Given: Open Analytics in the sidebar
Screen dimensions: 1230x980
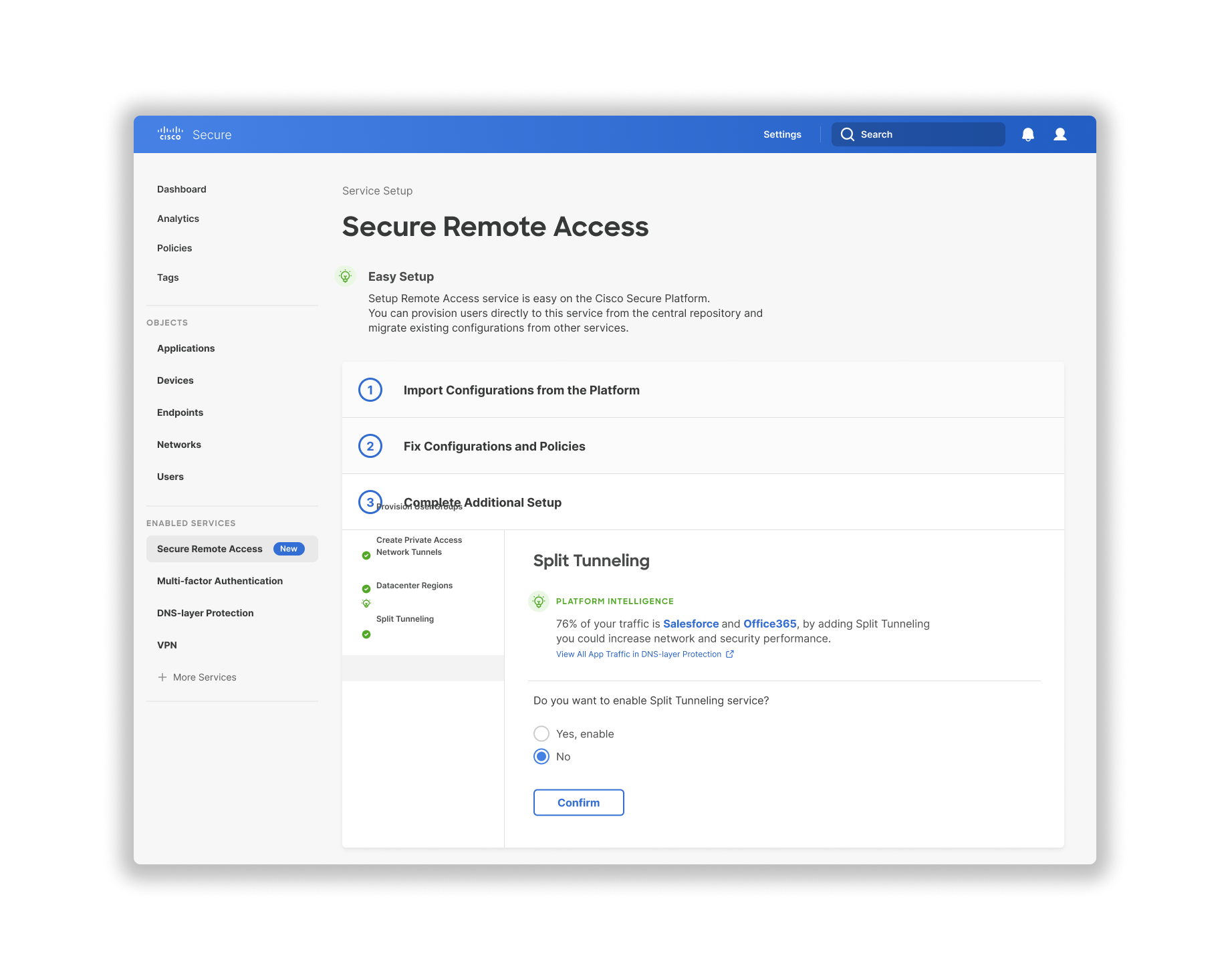Looking at the screenshot, I should click(x=178, y=219).
